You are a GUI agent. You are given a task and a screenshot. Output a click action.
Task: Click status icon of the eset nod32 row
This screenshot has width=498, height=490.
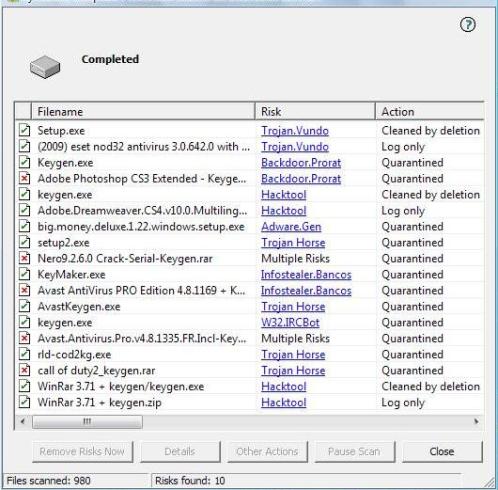(24, 146)
